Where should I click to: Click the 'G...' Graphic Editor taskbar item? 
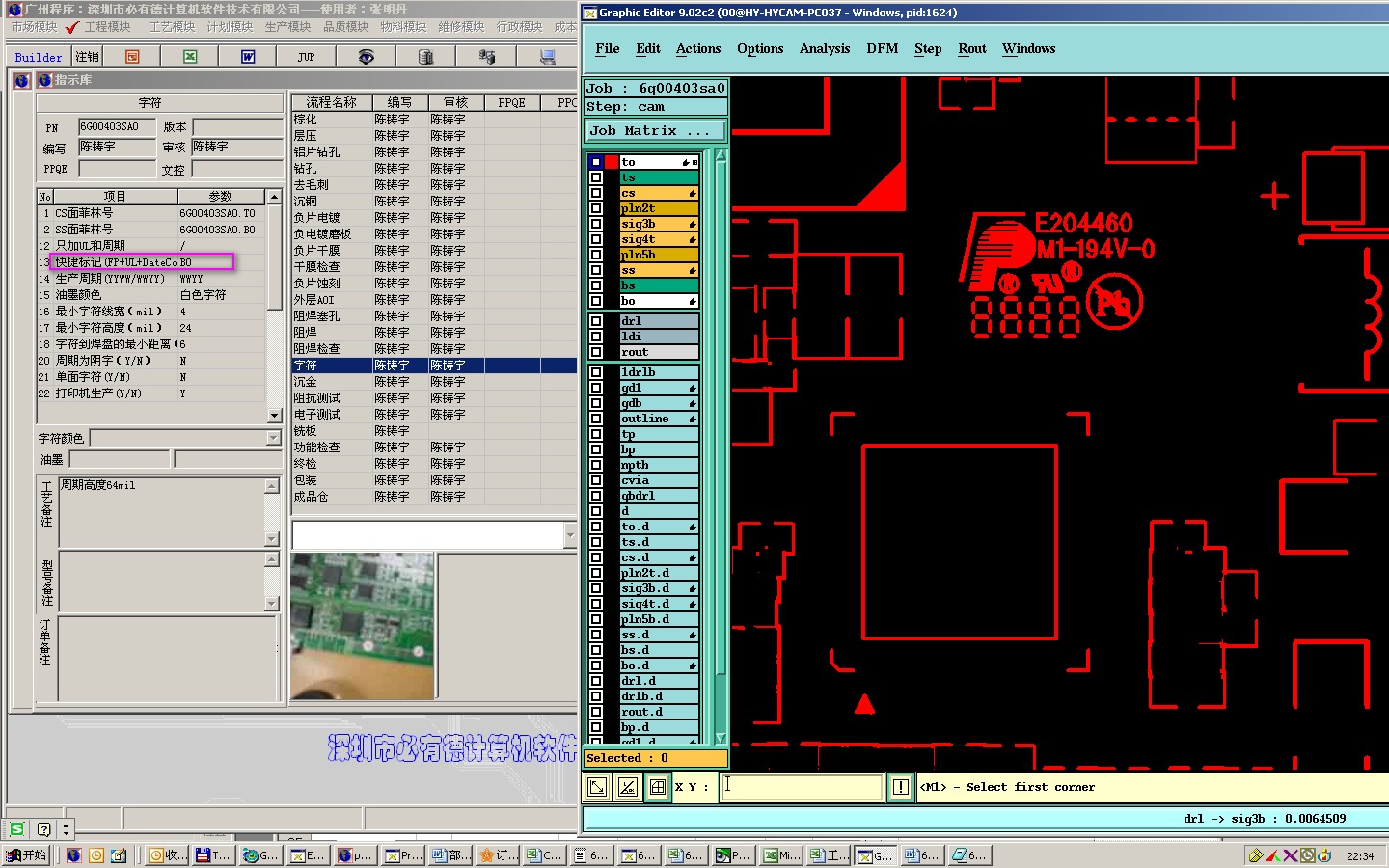click(x=876, y=855)
